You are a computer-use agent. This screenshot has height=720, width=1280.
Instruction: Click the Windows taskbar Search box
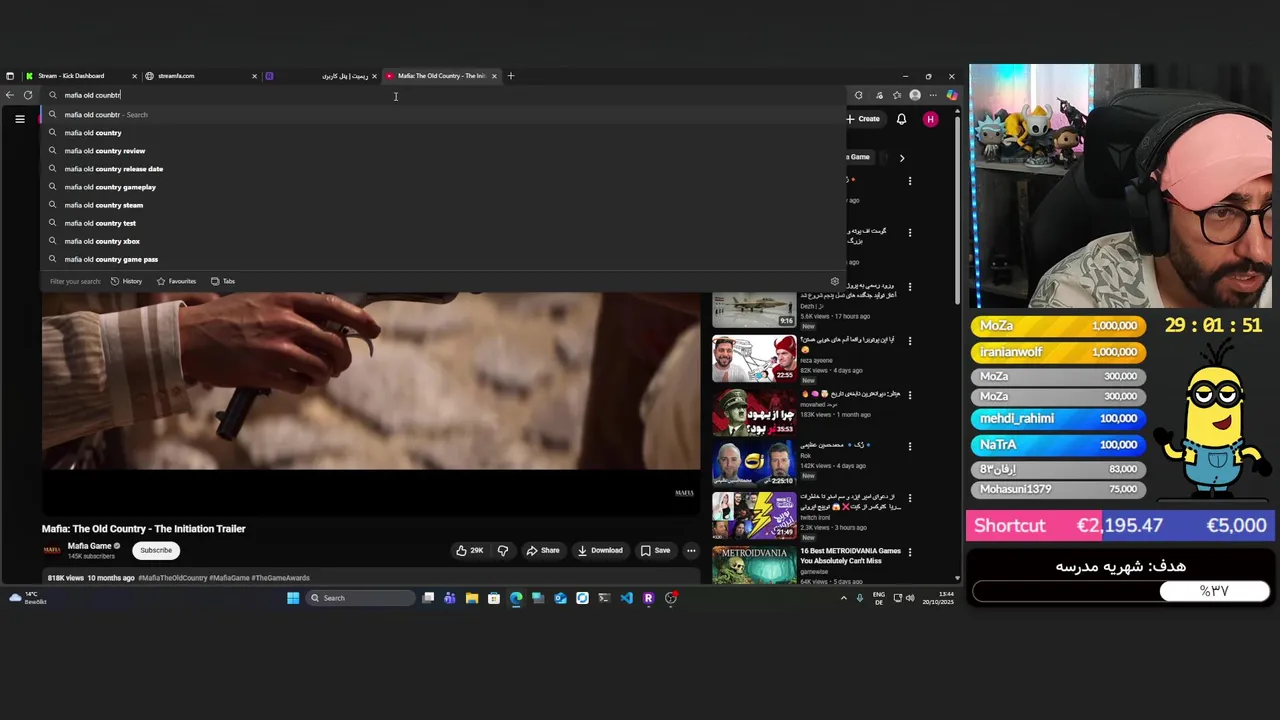coord(360,598)
